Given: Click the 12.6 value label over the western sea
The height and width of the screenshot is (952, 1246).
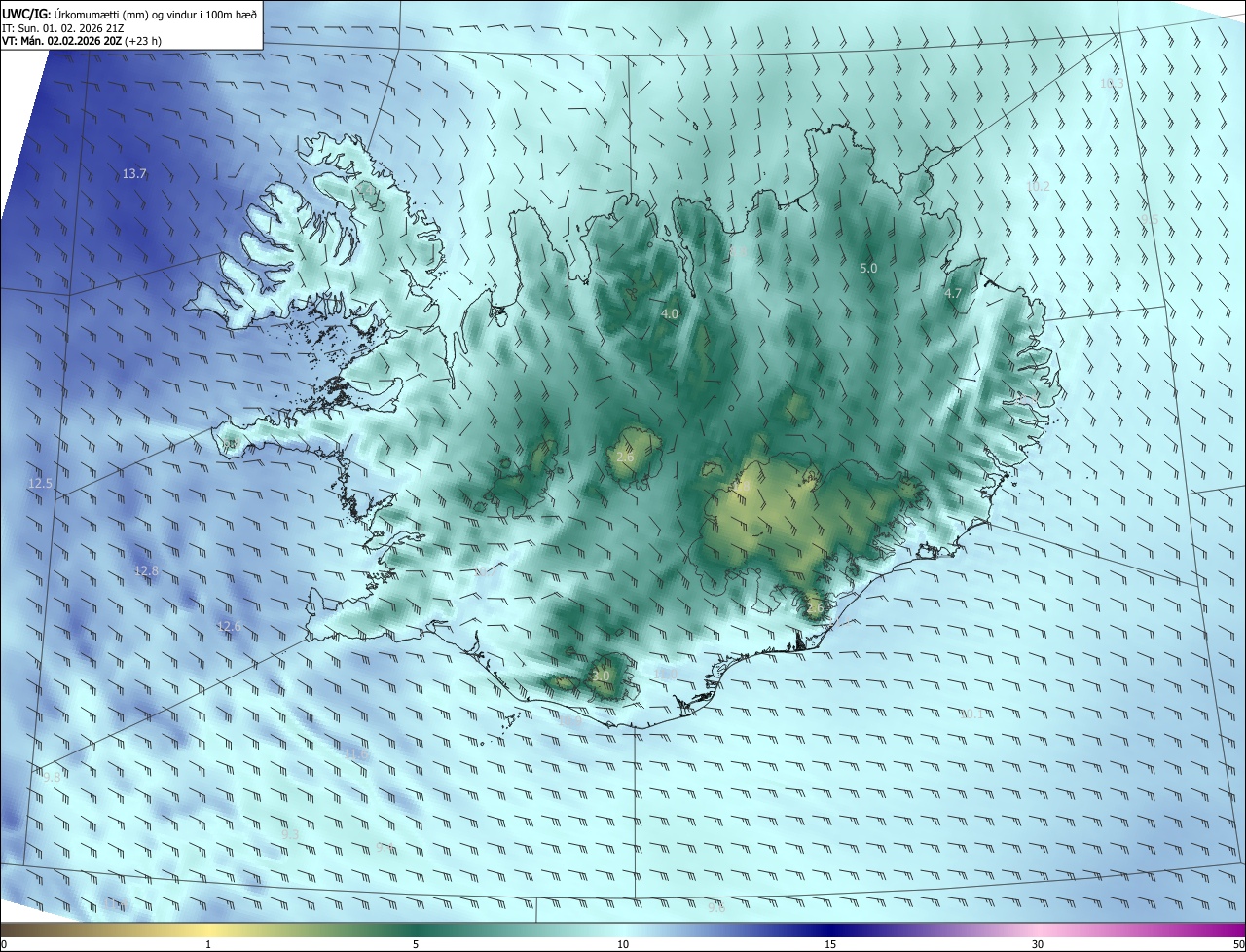Looking at the screenshot, I should (229, 626).
